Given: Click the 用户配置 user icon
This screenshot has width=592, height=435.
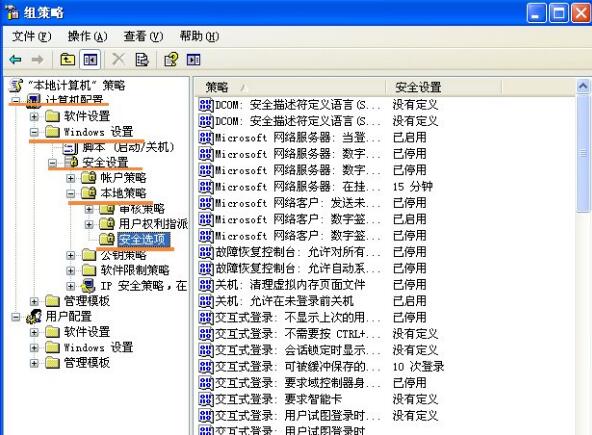Looking at the screenshot, I should [x=34, y=316].
